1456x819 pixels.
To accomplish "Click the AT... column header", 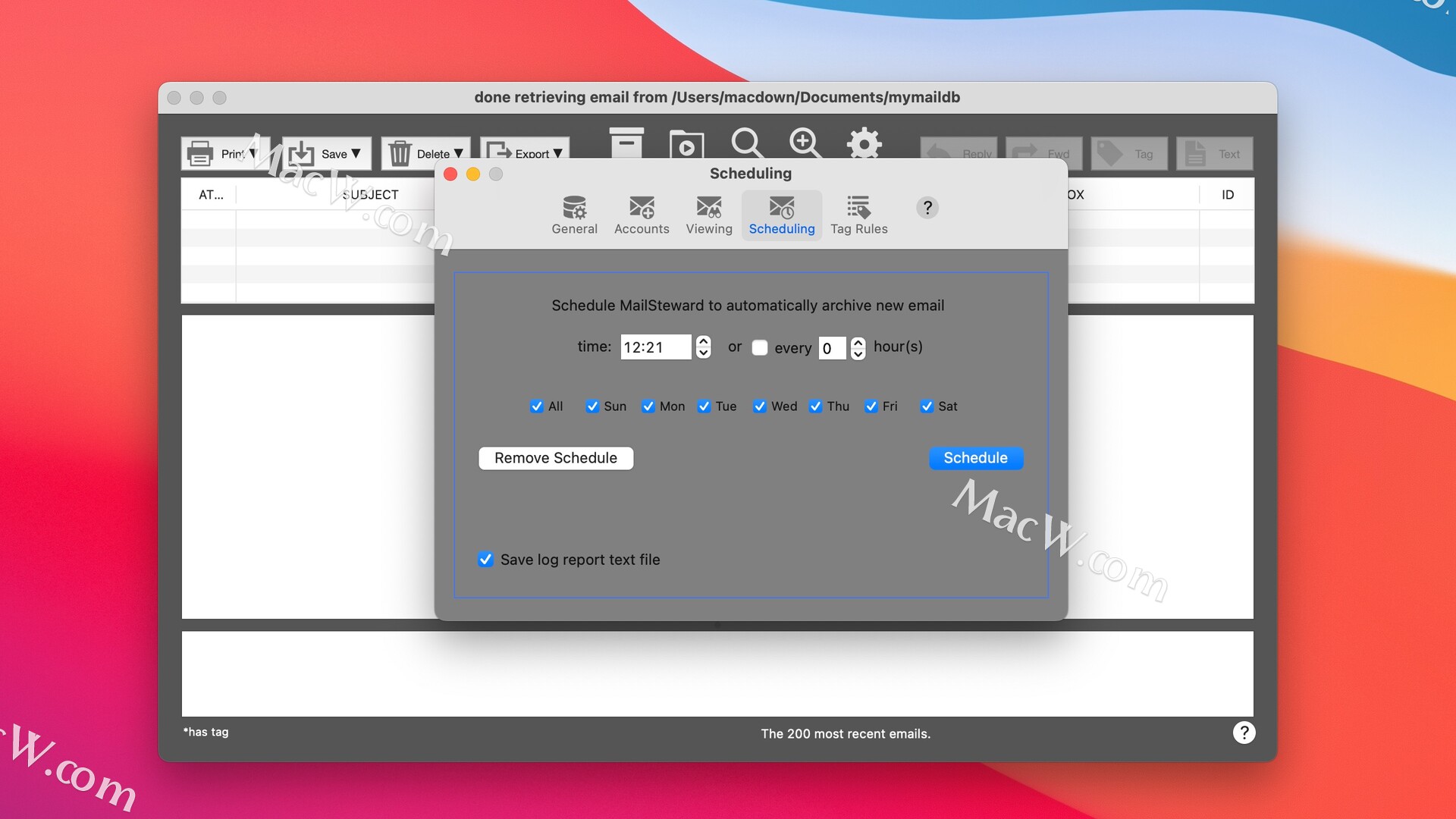I will pyautogui.click(x=210, y=195).
